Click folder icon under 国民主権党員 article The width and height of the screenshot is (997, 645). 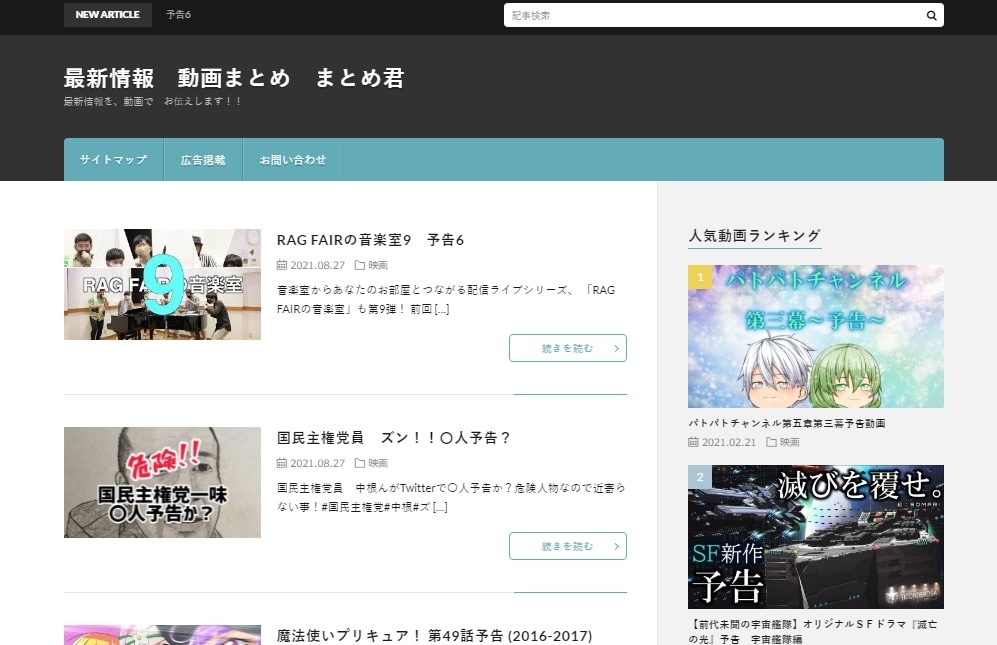(x=359, y=463)
